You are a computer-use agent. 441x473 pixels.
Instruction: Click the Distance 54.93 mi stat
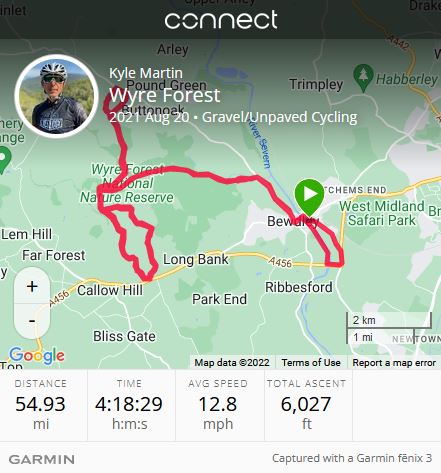[41, 405]
